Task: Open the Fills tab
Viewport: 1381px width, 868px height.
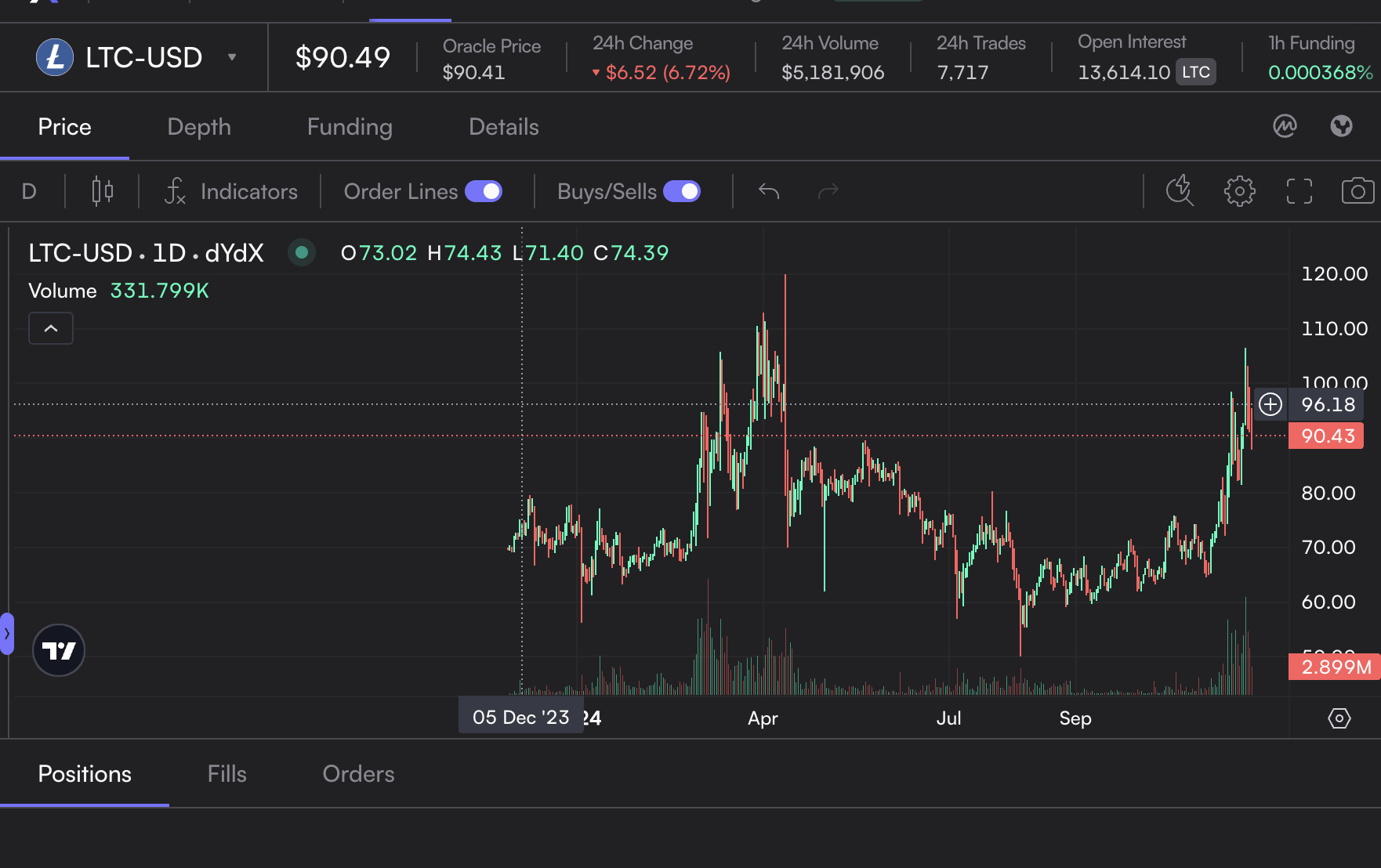Action: pos(227,774)
